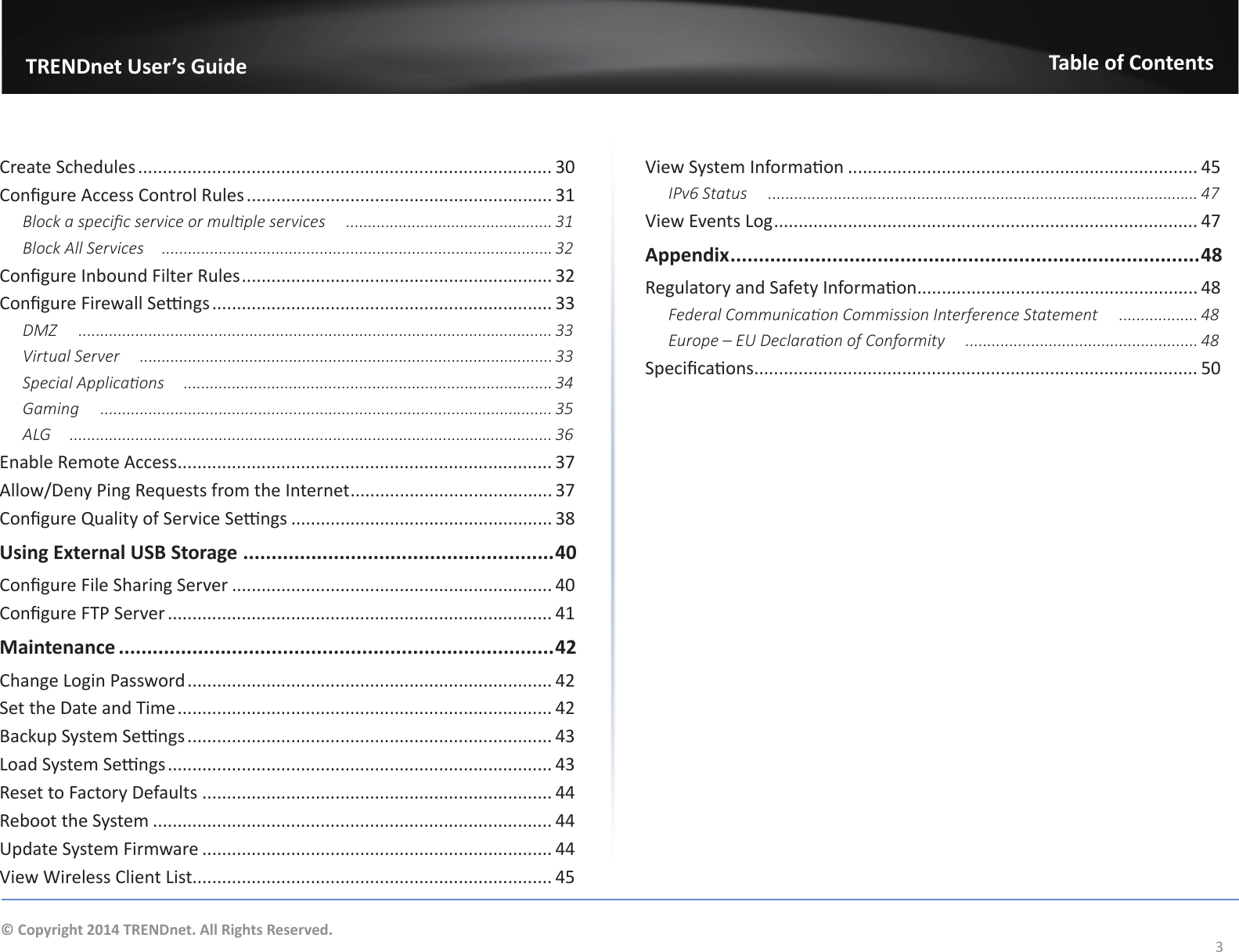The image size is (1239, 952).
Task: Open the Block All Services entry
Action: pyautogui.click(x=297, y=248)
